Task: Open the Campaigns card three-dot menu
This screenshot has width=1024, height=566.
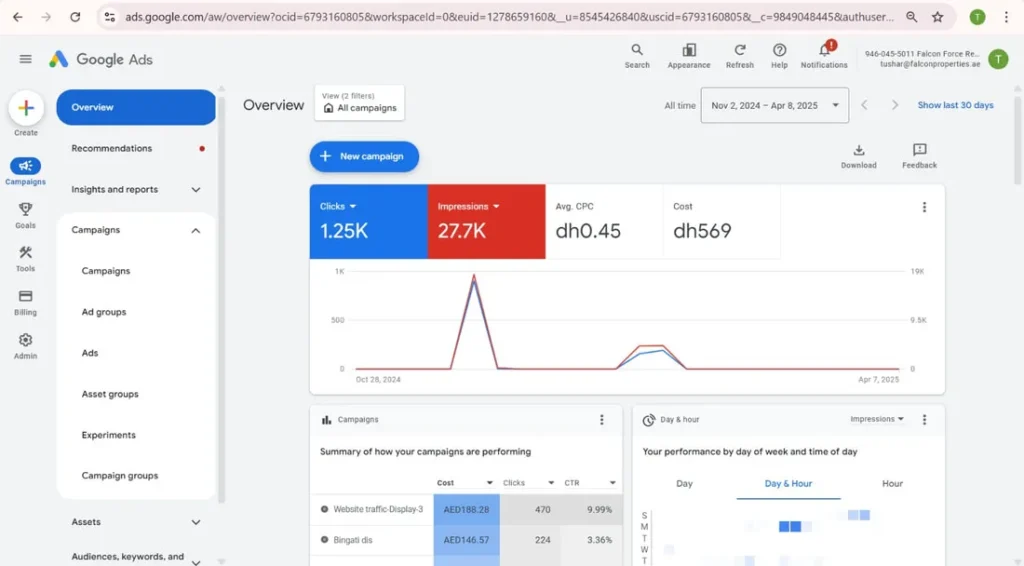Action: coord(601,420)
